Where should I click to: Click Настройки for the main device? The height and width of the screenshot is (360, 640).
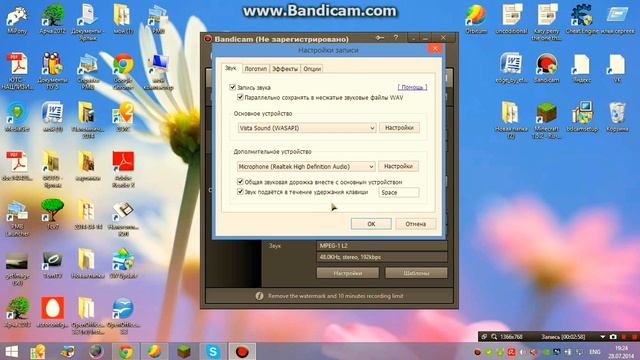(399, 128)
